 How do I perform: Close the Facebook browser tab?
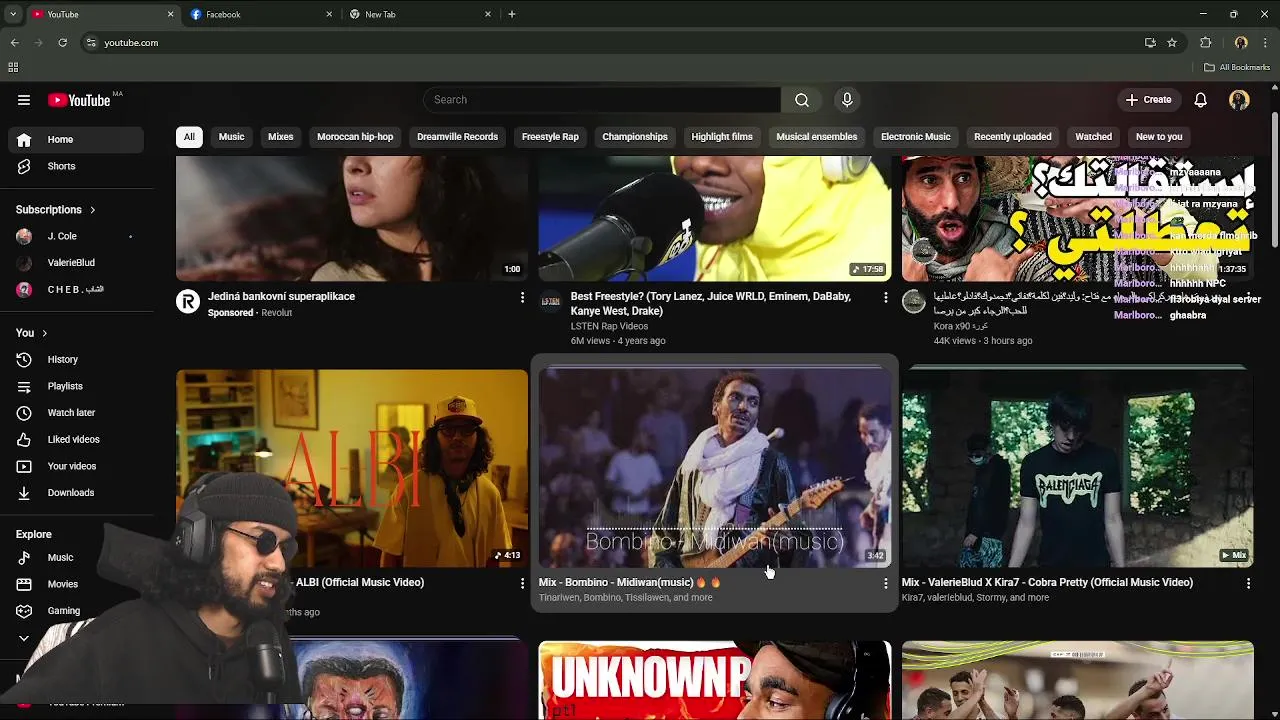pos(329,14)
